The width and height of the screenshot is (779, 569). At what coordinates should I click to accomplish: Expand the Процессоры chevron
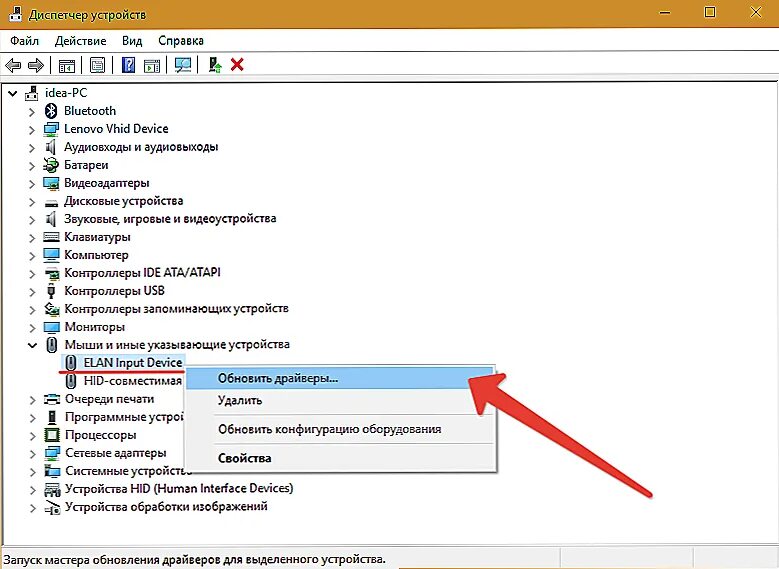(32, 436)
